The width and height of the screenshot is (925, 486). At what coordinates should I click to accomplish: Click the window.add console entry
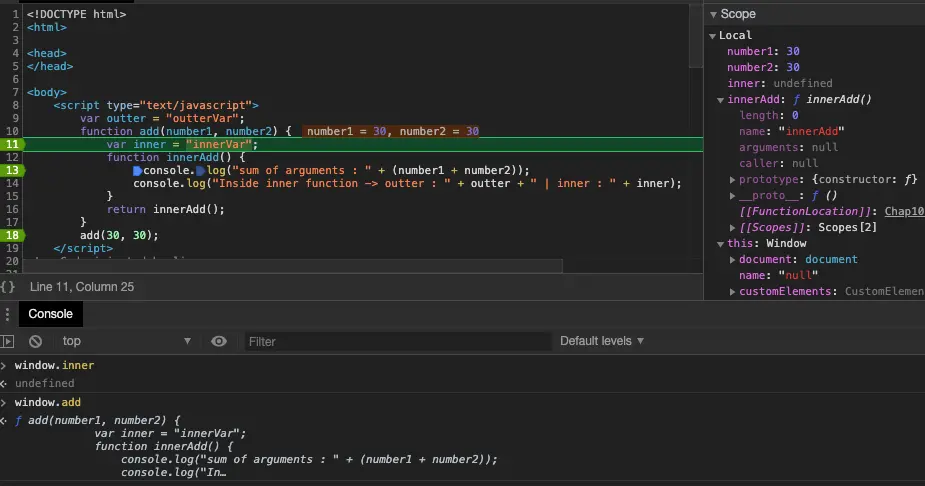point(48,402)
